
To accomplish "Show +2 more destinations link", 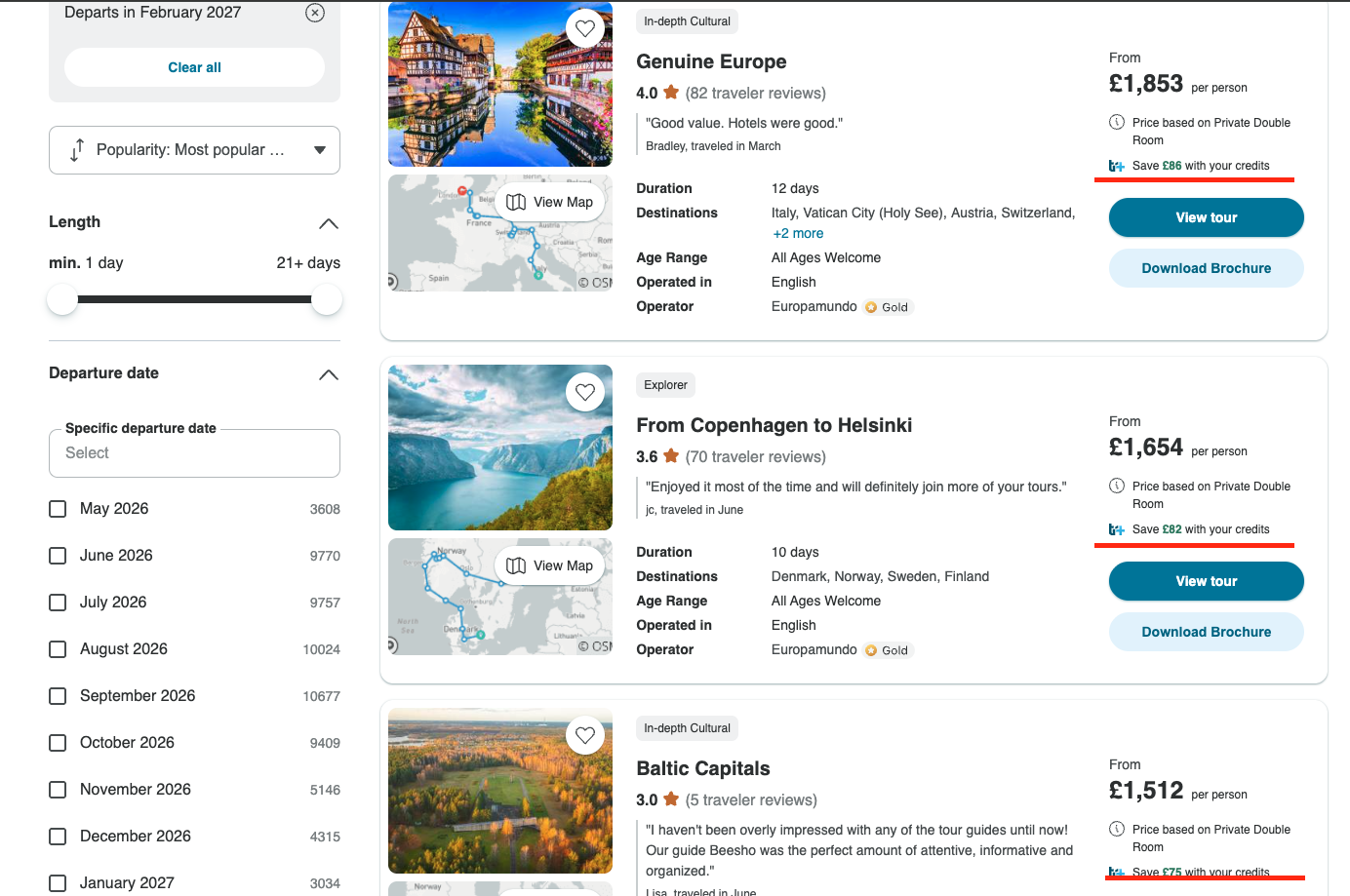I will (798, 233).
